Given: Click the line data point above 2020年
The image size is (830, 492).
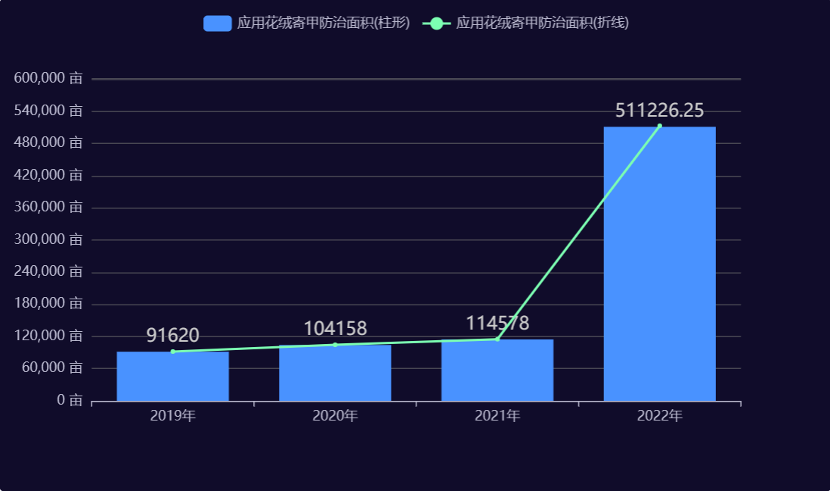Looking at the screenshot, I should click(x=335, y=345).
